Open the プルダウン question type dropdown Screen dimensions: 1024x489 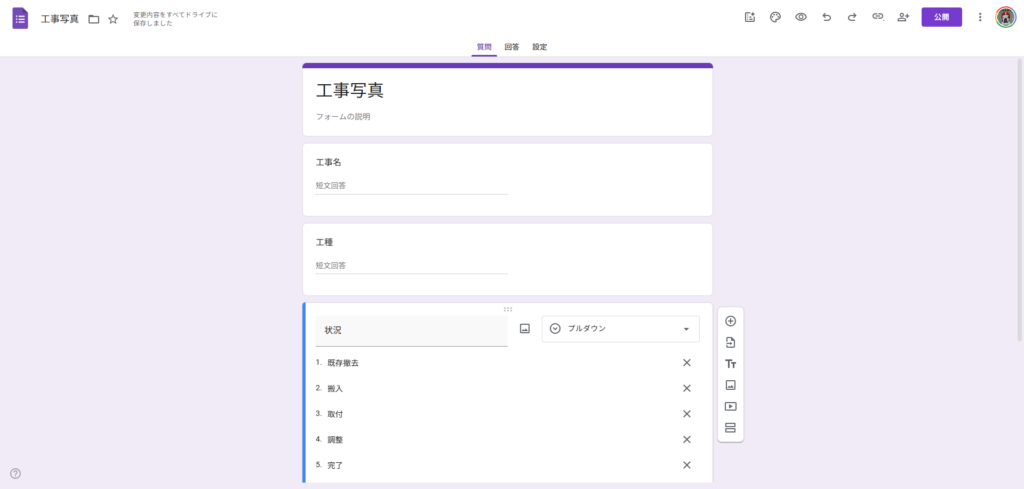pyautogui.click(x=620, y=329)
